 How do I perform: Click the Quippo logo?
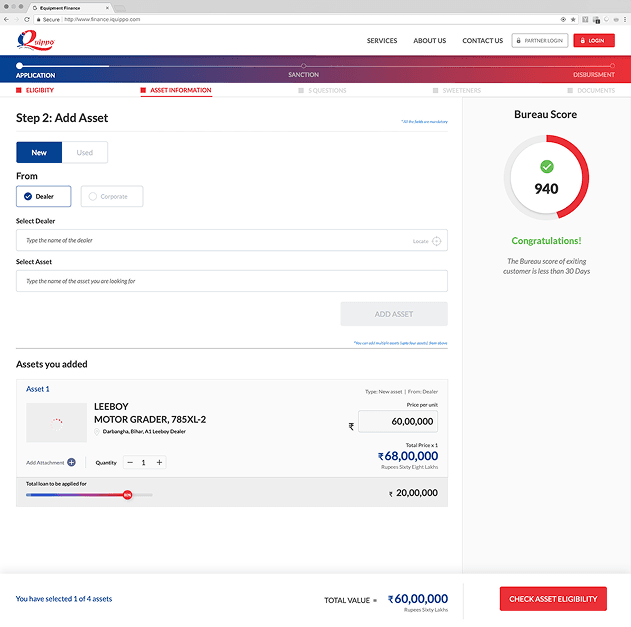(35, 40)
